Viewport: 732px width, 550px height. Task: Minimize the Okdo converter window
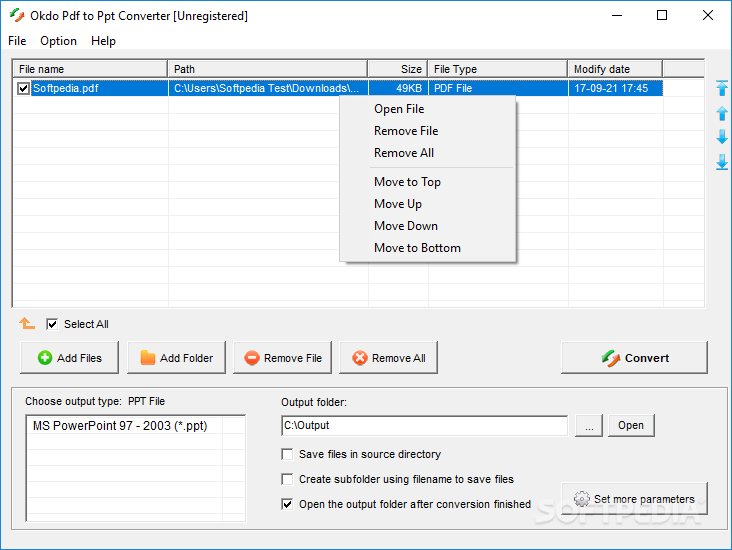pos(617,15)
